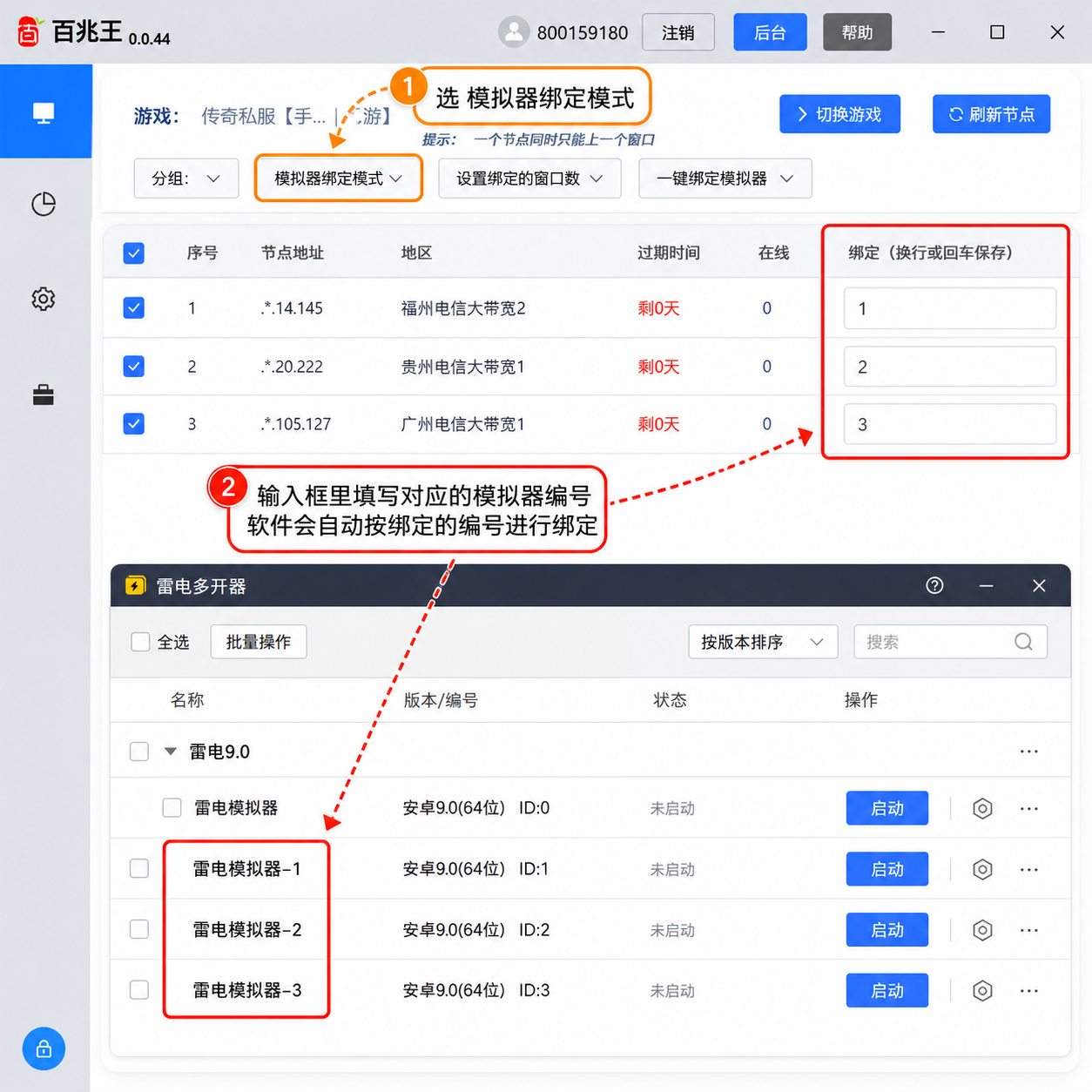Start 雷电模拟器 ID:0 with 启动
This screenshot has width=1092, height=1092.
coord(887,808)
